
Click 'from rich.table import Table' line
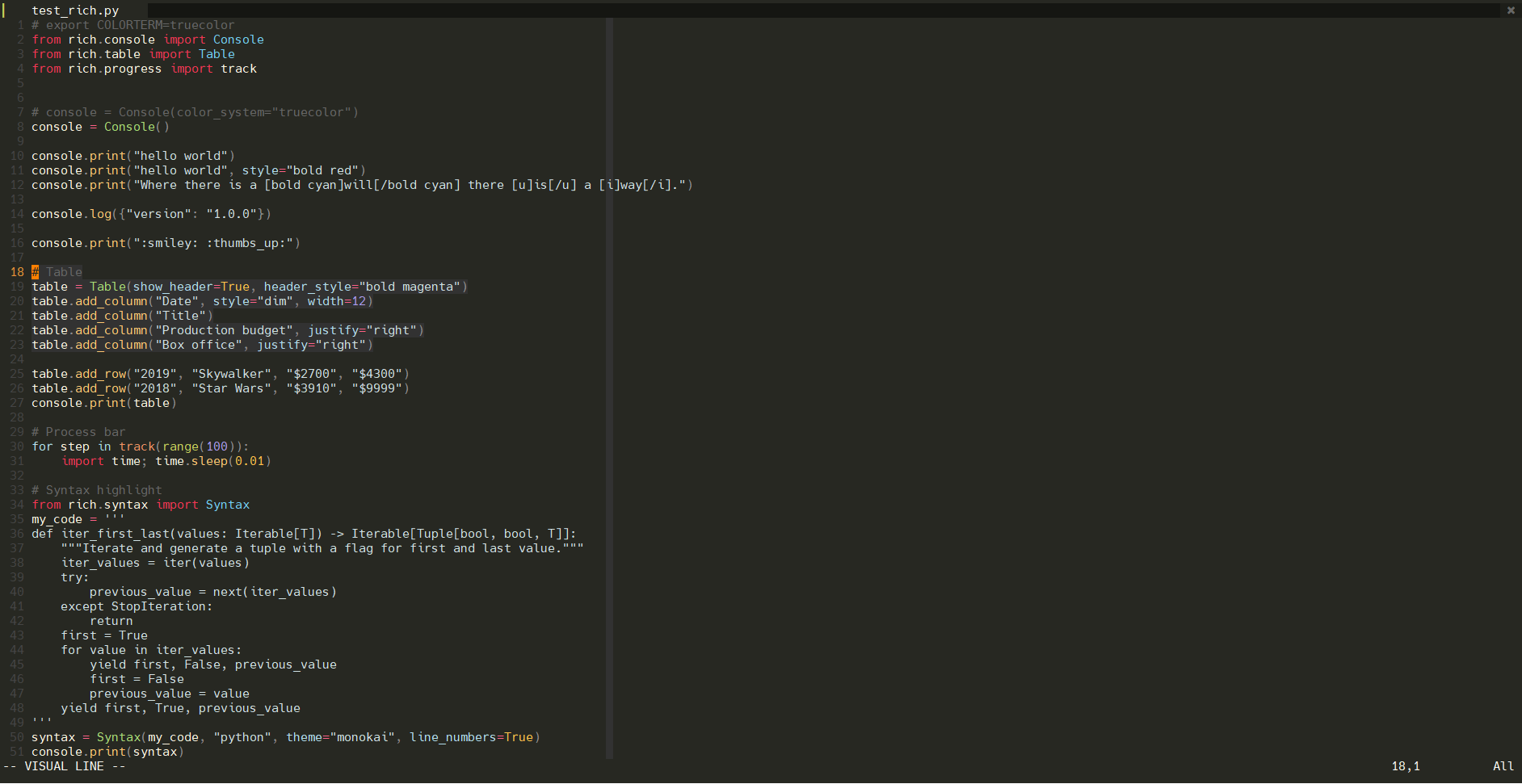pyautogui.click(x=133, y=54)
